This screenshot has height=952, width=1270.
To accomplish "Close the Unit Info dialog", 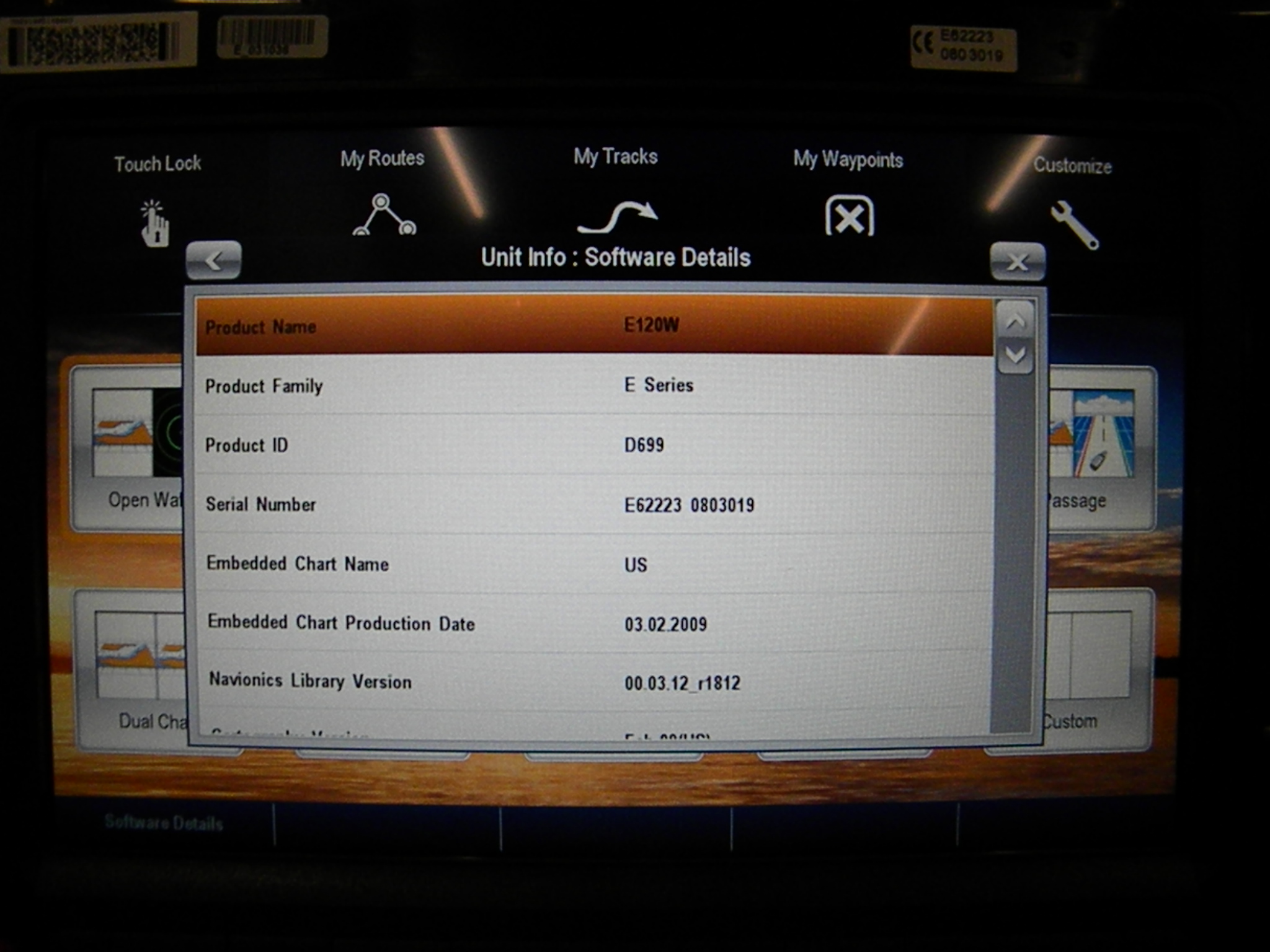I will (1018, 262).
